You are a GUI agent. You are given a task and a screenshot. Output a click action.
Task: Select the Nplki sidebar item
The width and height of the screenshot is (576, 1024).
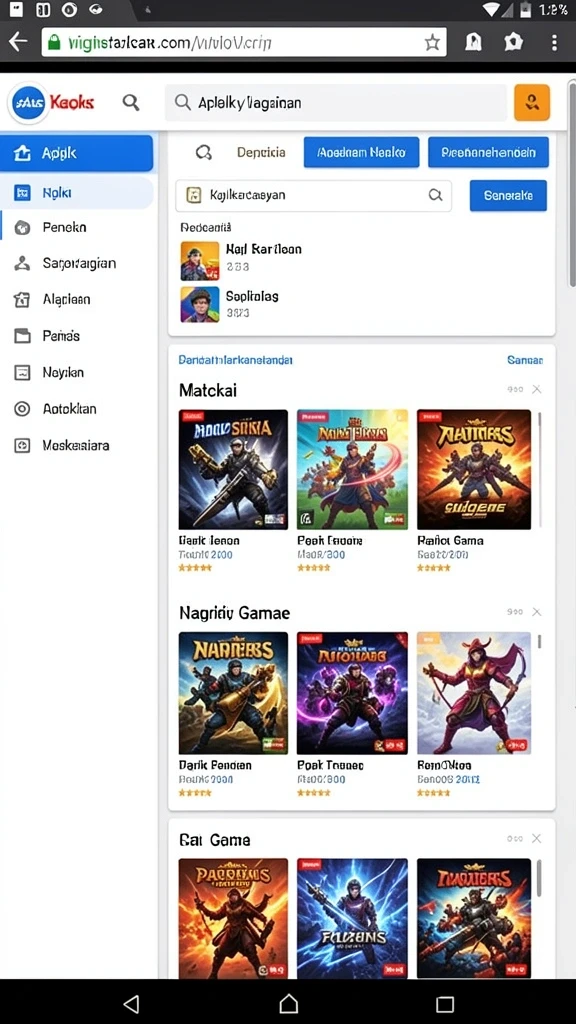77,193
